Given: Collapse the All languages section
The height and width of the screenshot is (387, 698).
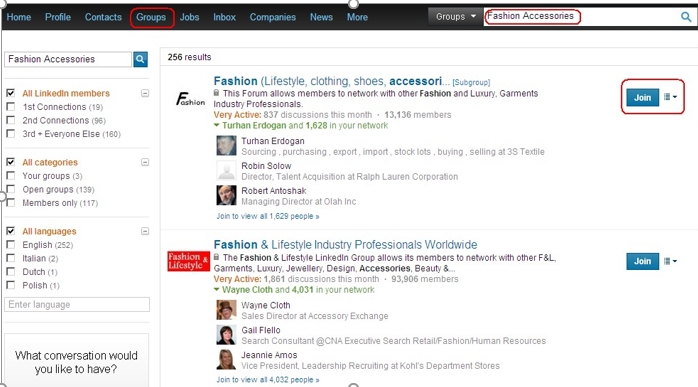Looking at the screenshot, I should pos(145,231).
